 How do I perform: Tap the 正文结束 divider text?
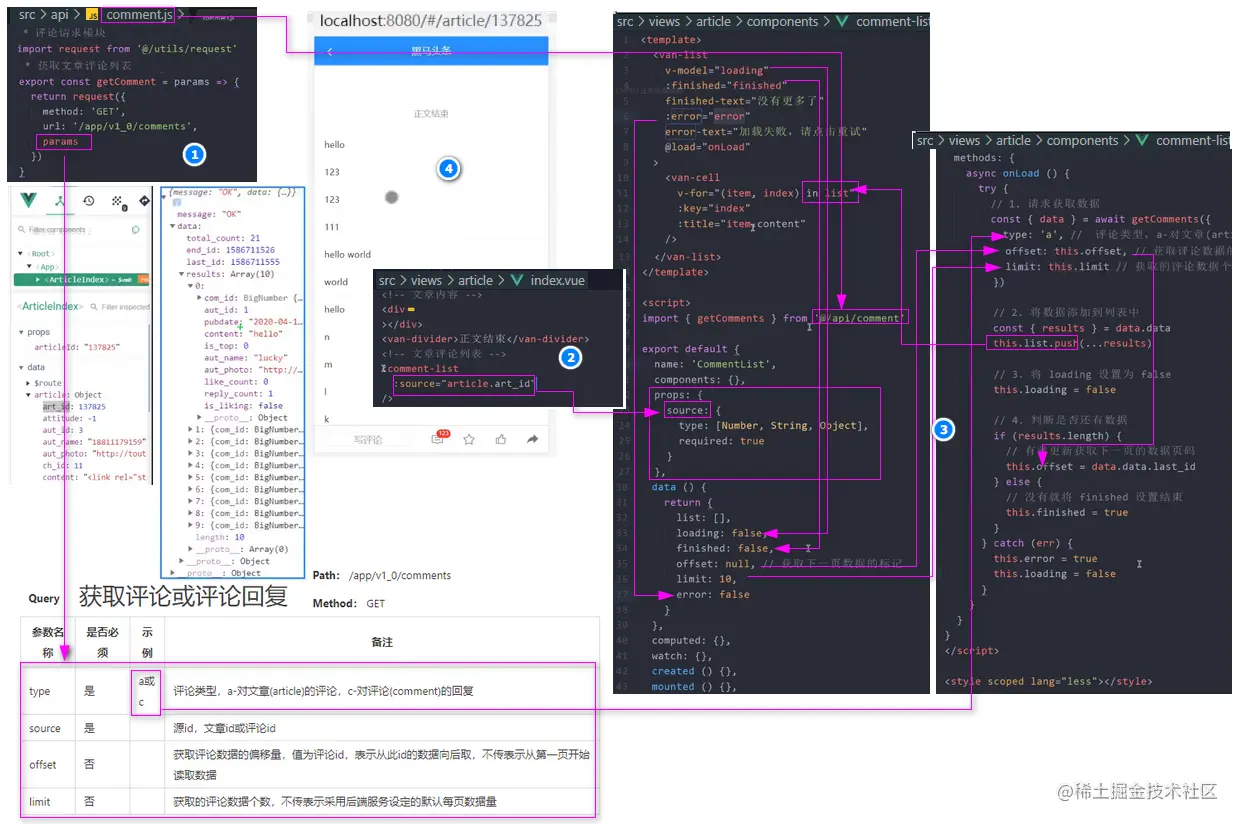tap(431, 114)
